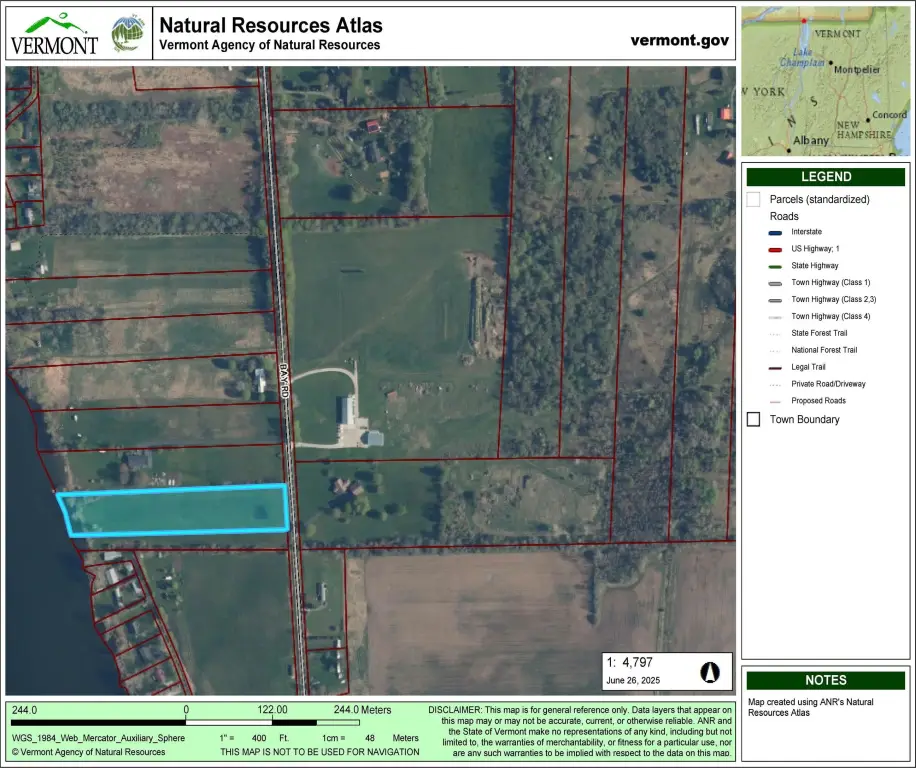Screen dimensions: 916x768
Task: Select the State Highway legend symbol
Action: (x=776, y=265)
